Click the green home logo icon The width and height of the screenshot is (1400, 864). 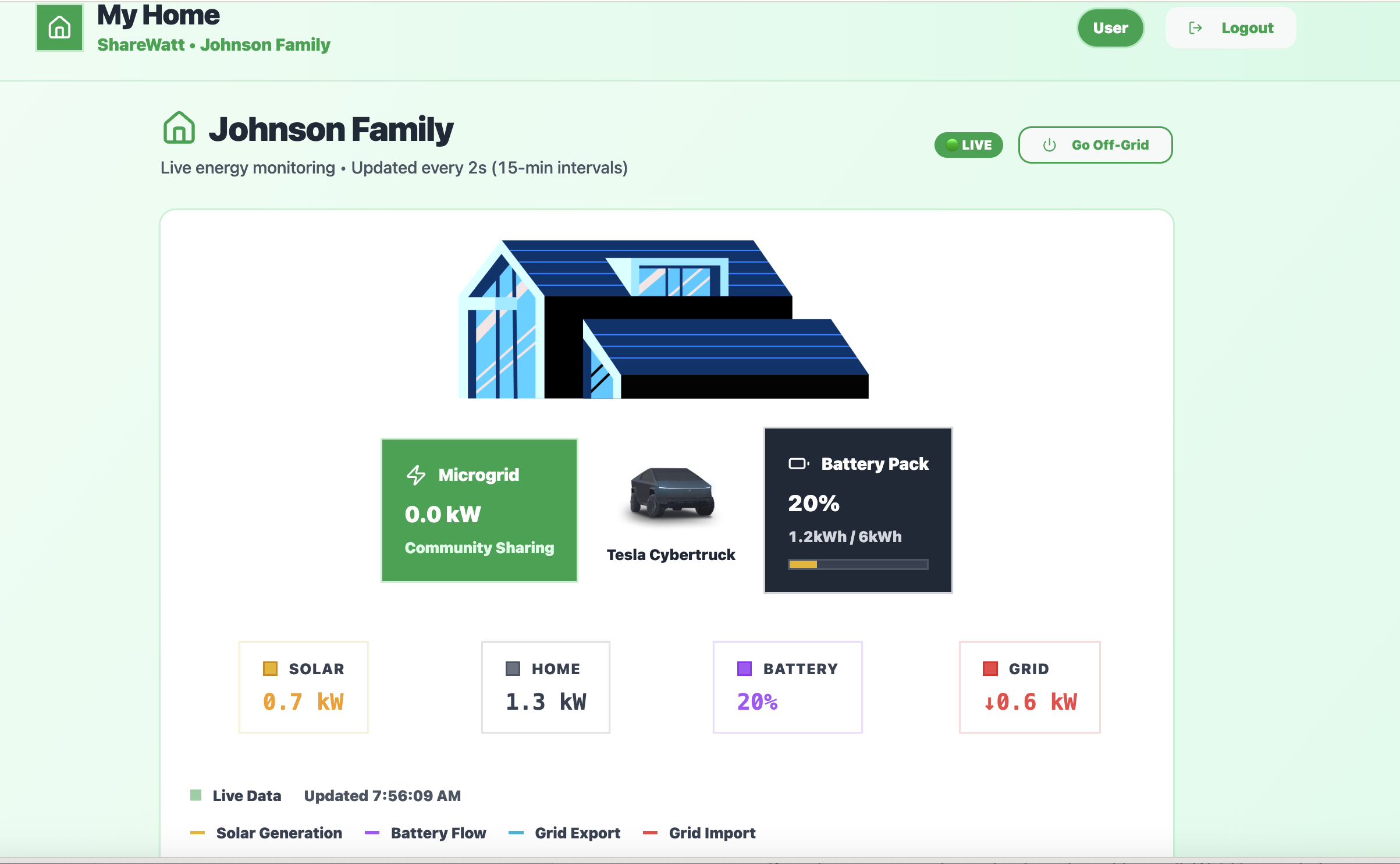59,28
